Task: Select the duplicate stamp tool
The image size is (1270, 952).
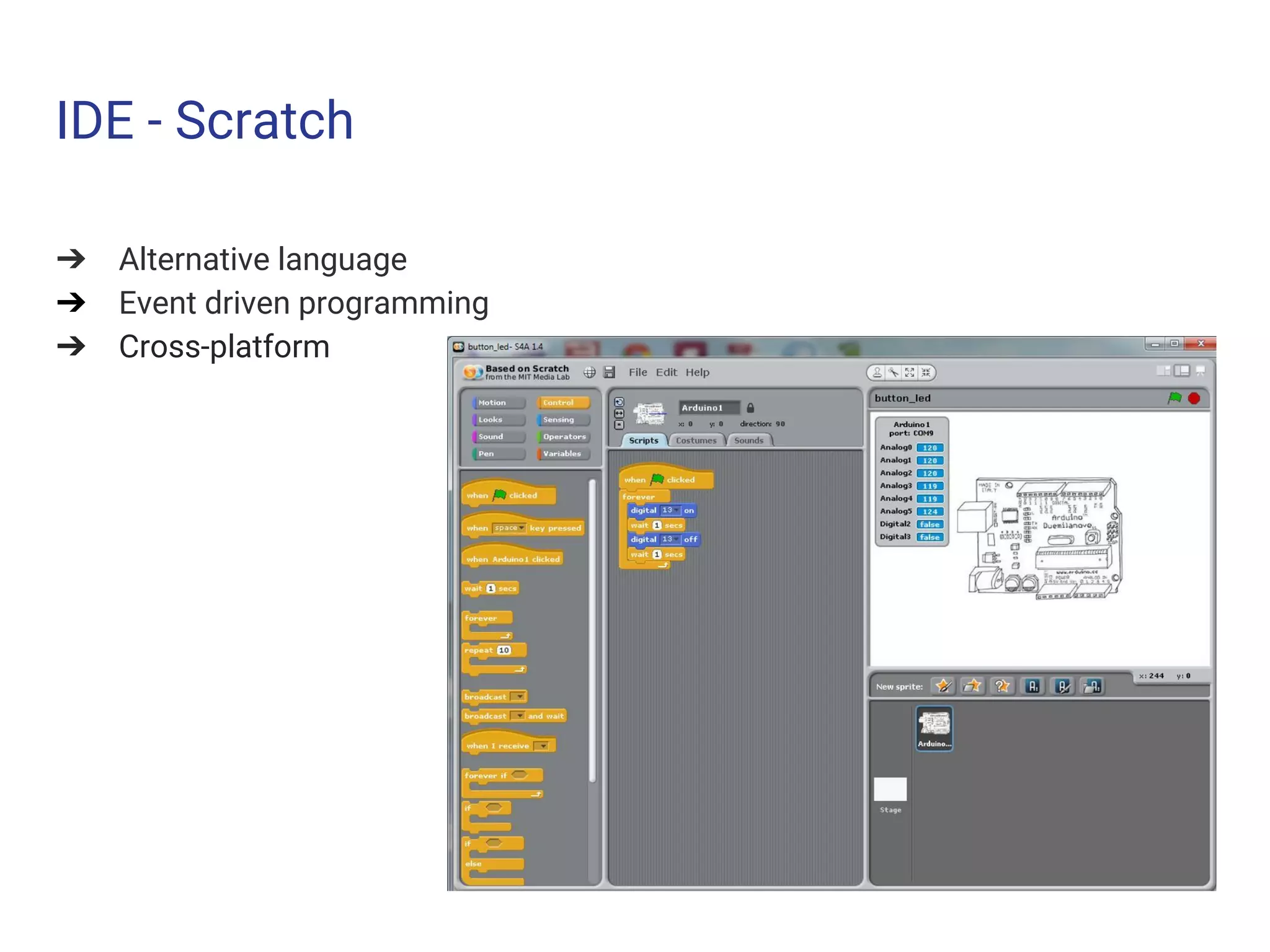Action: (877, 372)
